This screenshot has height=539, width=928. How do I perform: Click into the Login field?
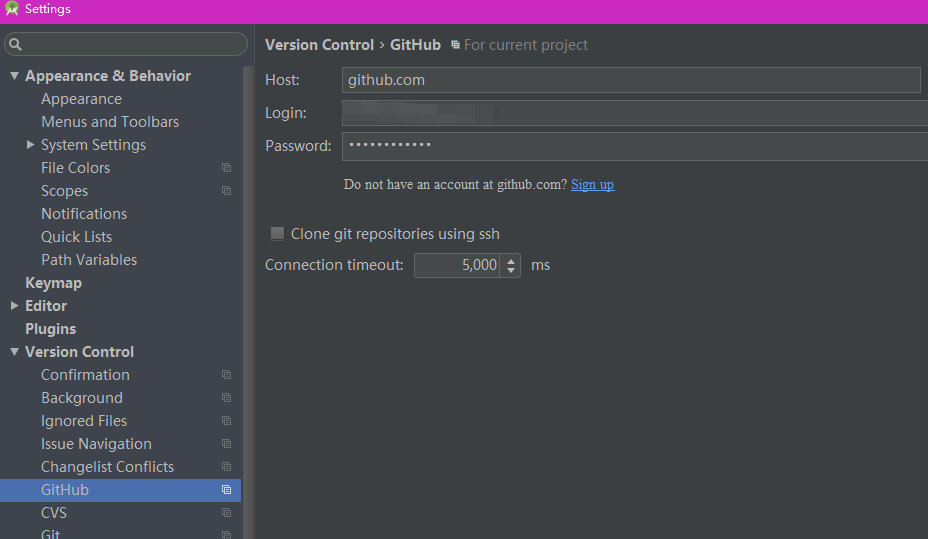(x=634, y=112)
